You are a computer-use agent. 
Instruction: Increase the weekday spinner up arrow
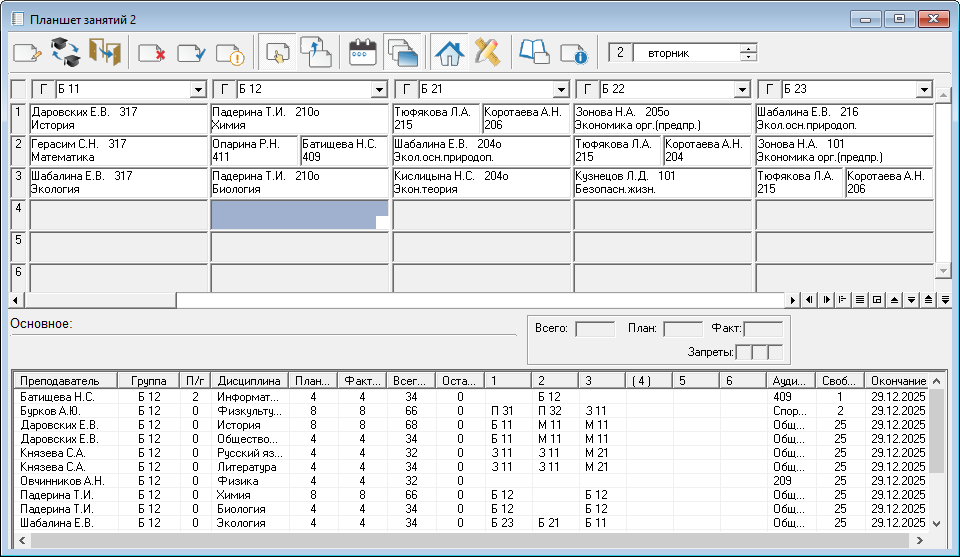[749, 48]
